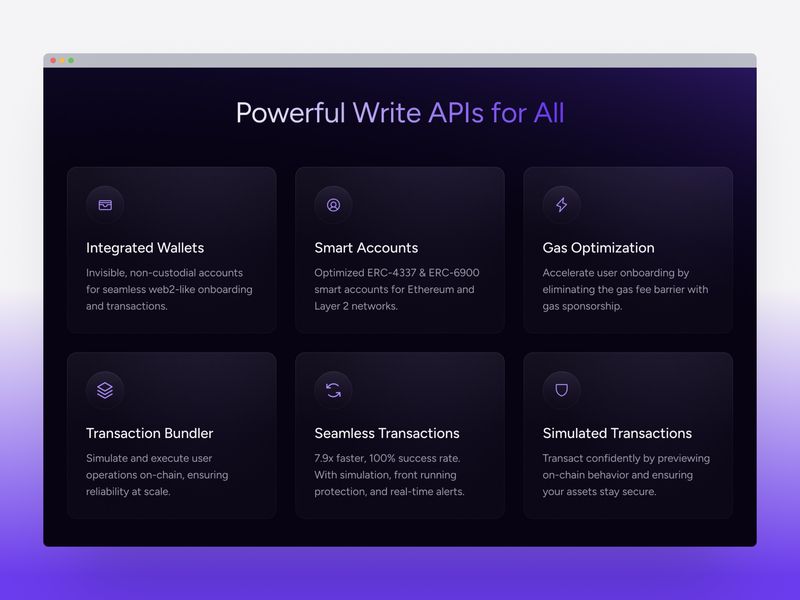
Task: Click the Simulated Transactions heading
Action: pos(616,433)
